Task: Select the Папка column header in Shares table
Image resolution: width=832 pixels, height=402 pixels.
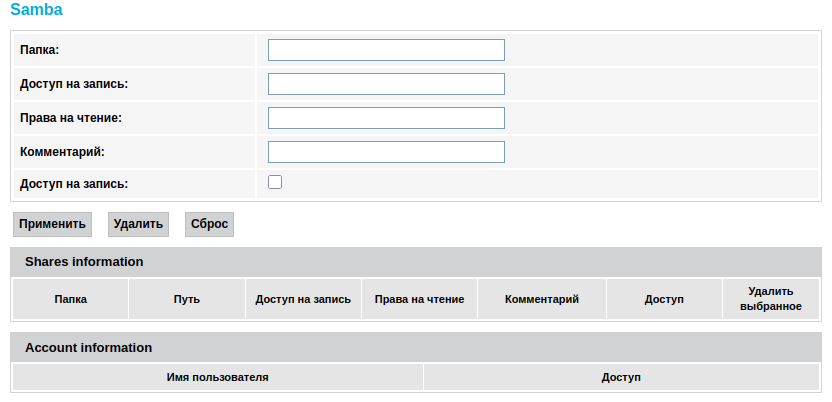Action: tap(70, 299)
